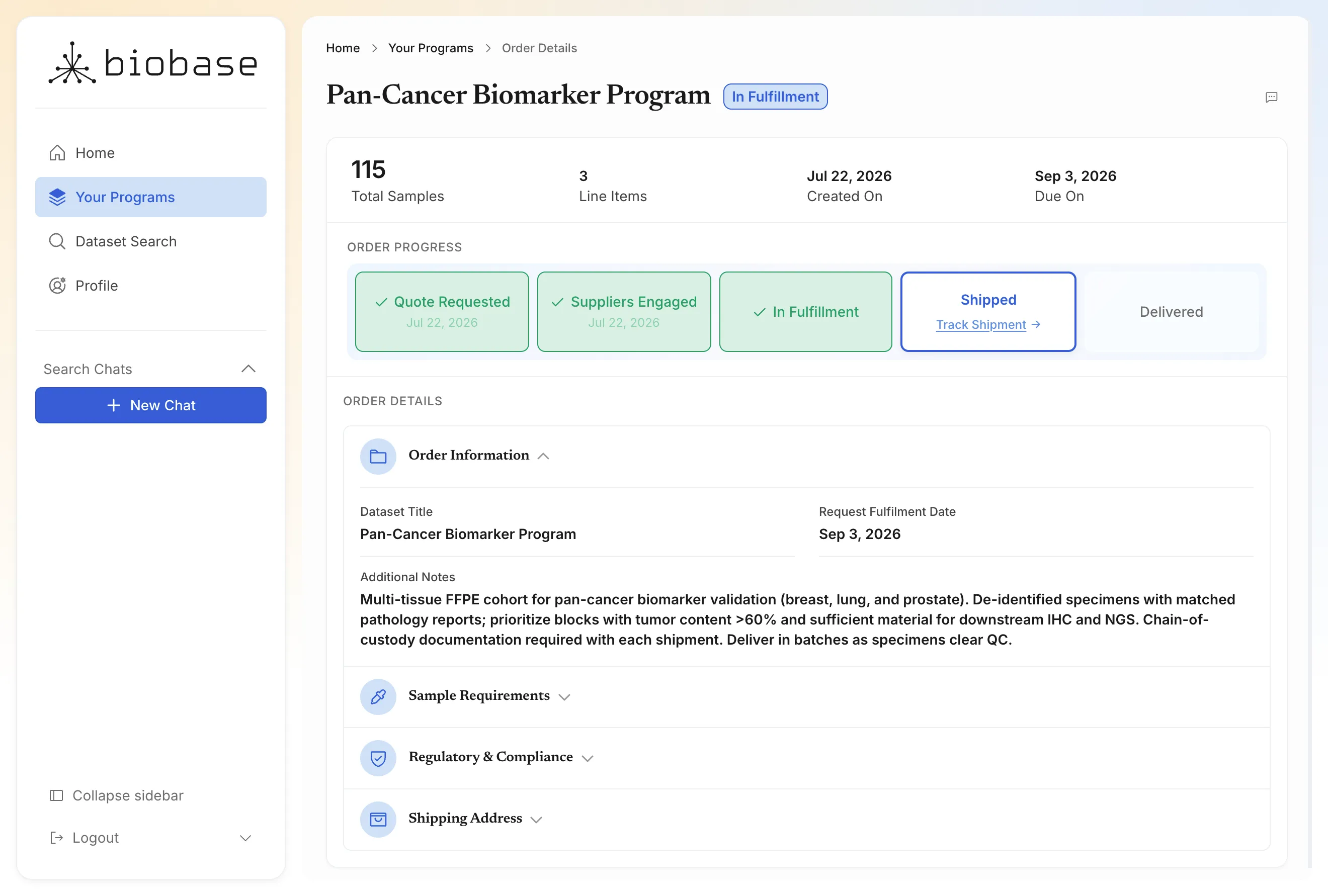Viewport: 1328px width, 896px height.
Task: Click Home in the breadcrumb
Action: pos(343,48)
